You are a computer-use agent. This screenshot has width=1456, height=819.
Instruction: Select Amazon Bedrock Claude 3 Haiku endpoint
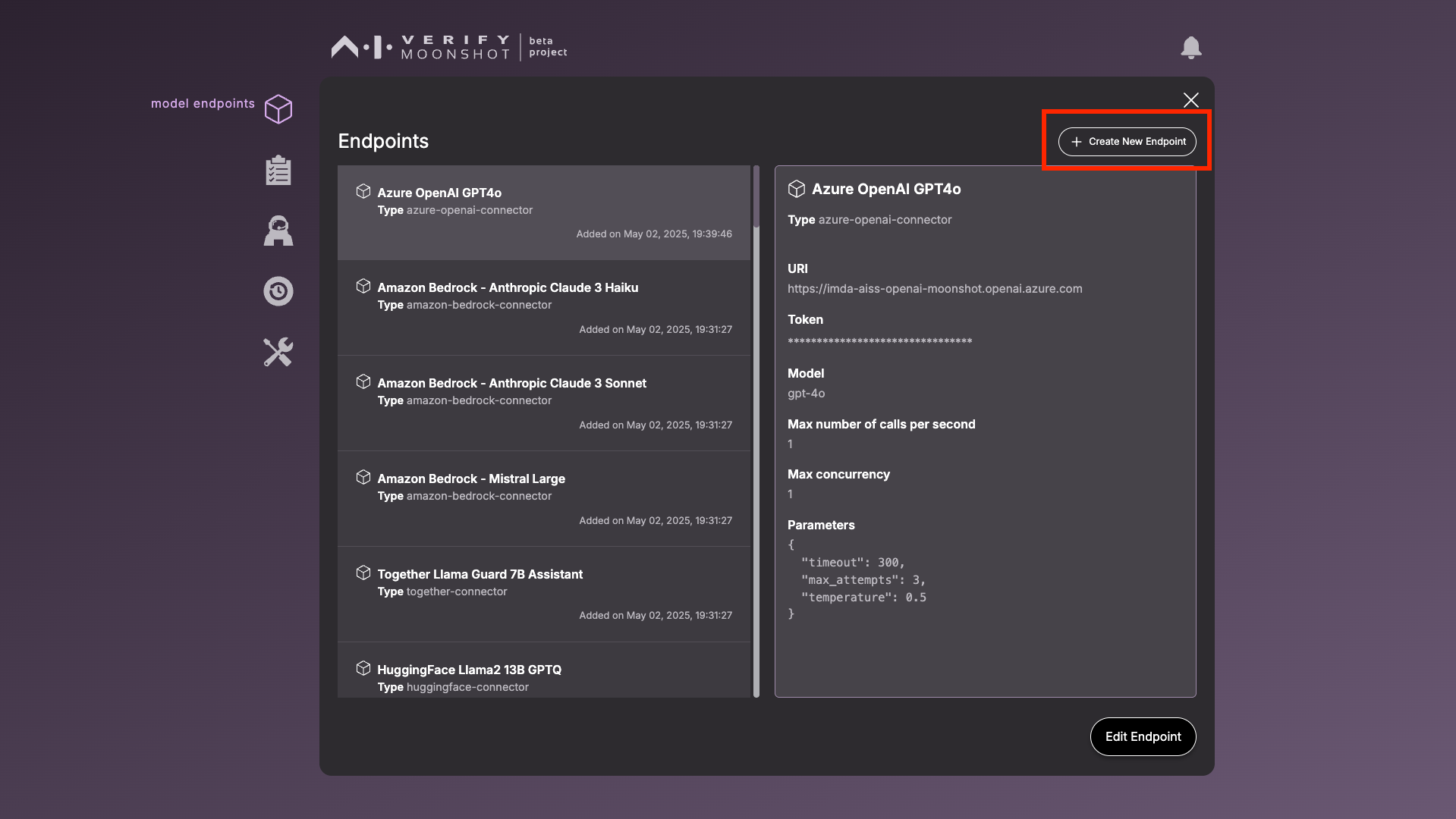(x=544, y=308)
